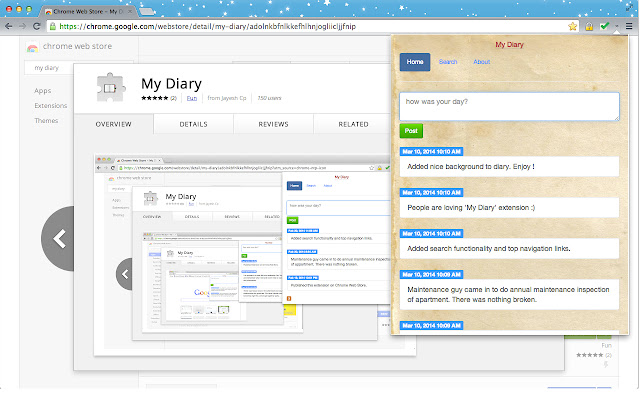Show previous screenshot with large left arrow

(x=58, y=238)
